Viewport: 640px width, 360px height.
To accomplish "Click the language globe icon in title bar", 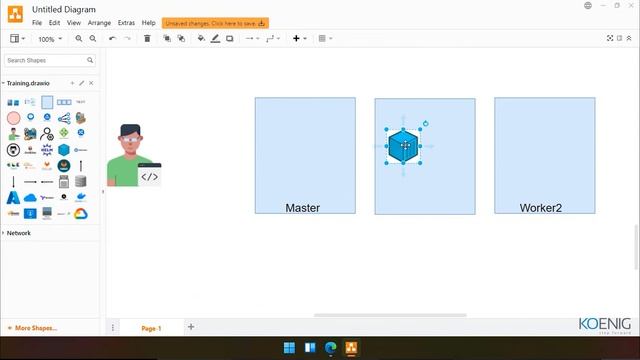I will (x=588, y=5).
